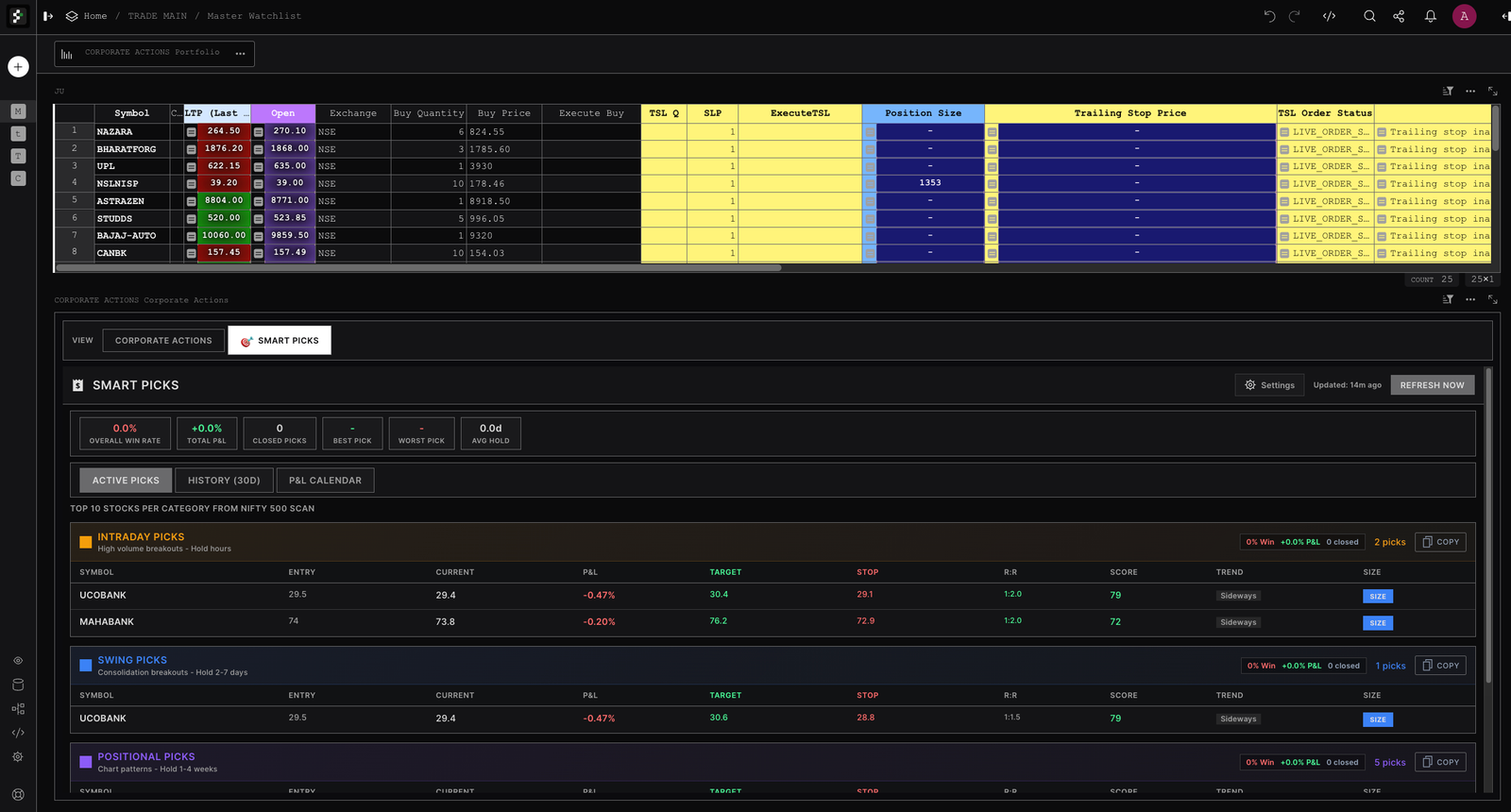Click the share icon in top bar
Image resolution: width=1511 pixels, height=812 pixels.
point(1399,16)
